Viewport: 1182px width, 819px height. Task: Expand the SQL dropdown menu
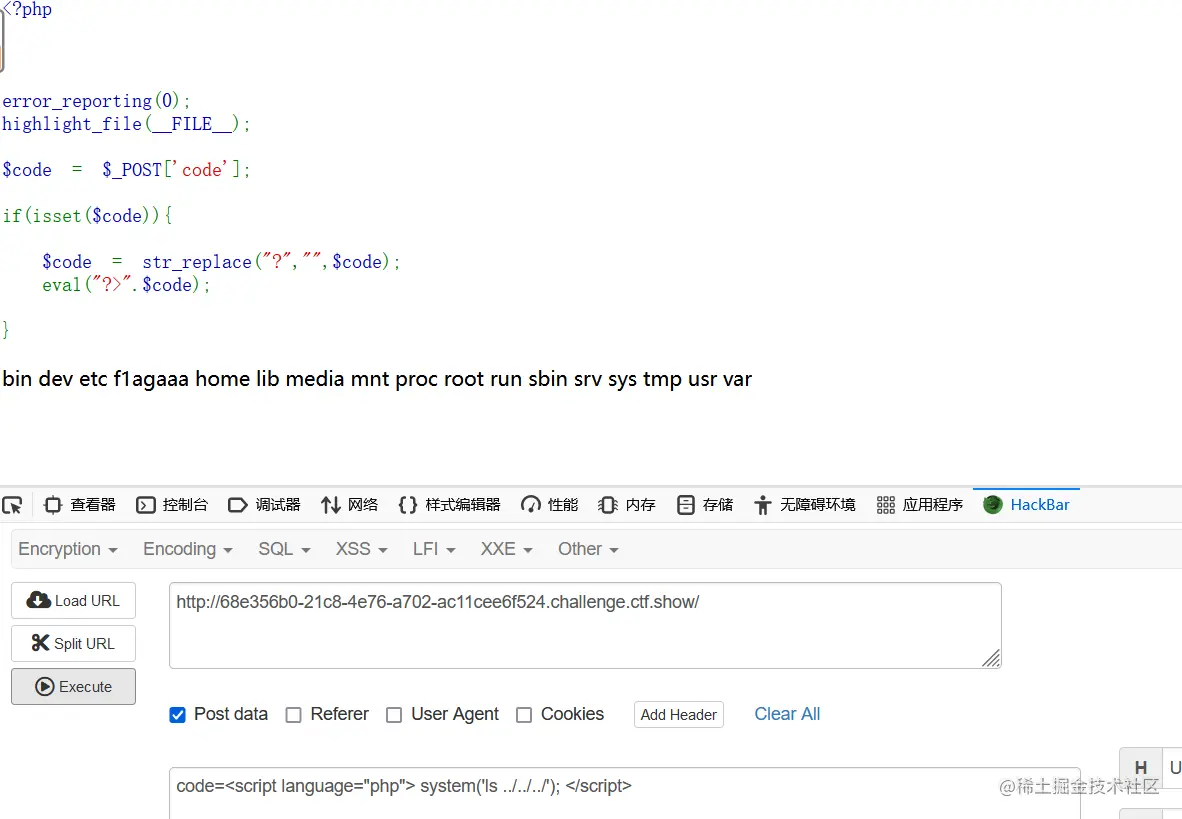pyautogui.click(x=284, y=549)
